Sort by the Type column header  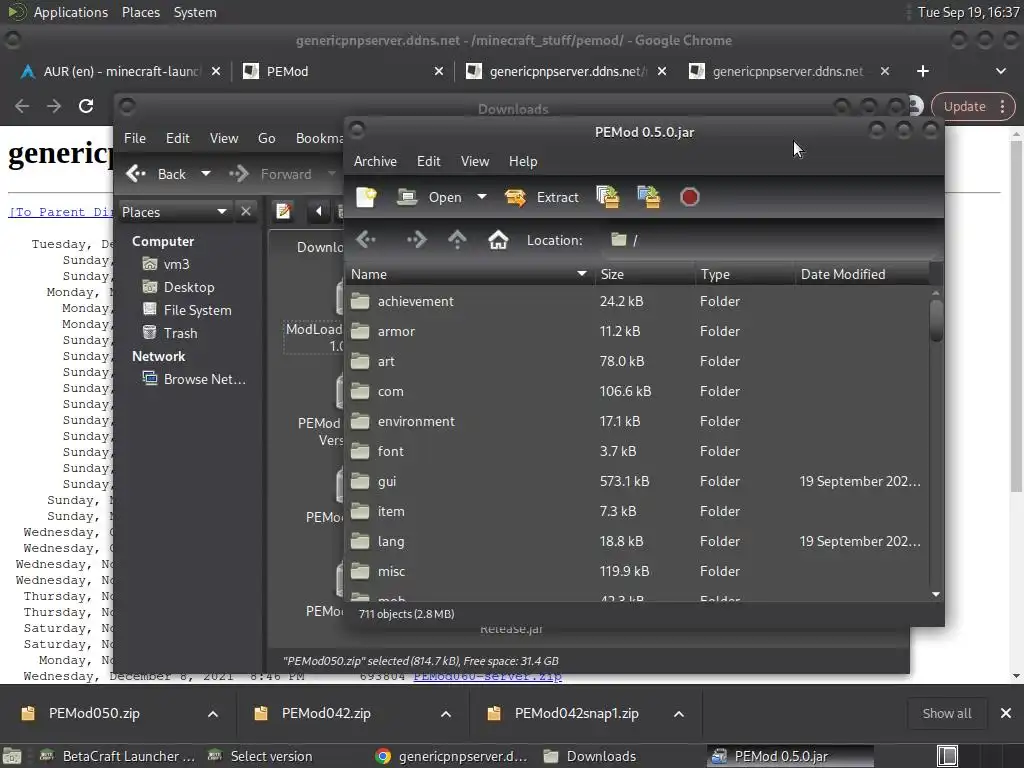tap(745, 274)
